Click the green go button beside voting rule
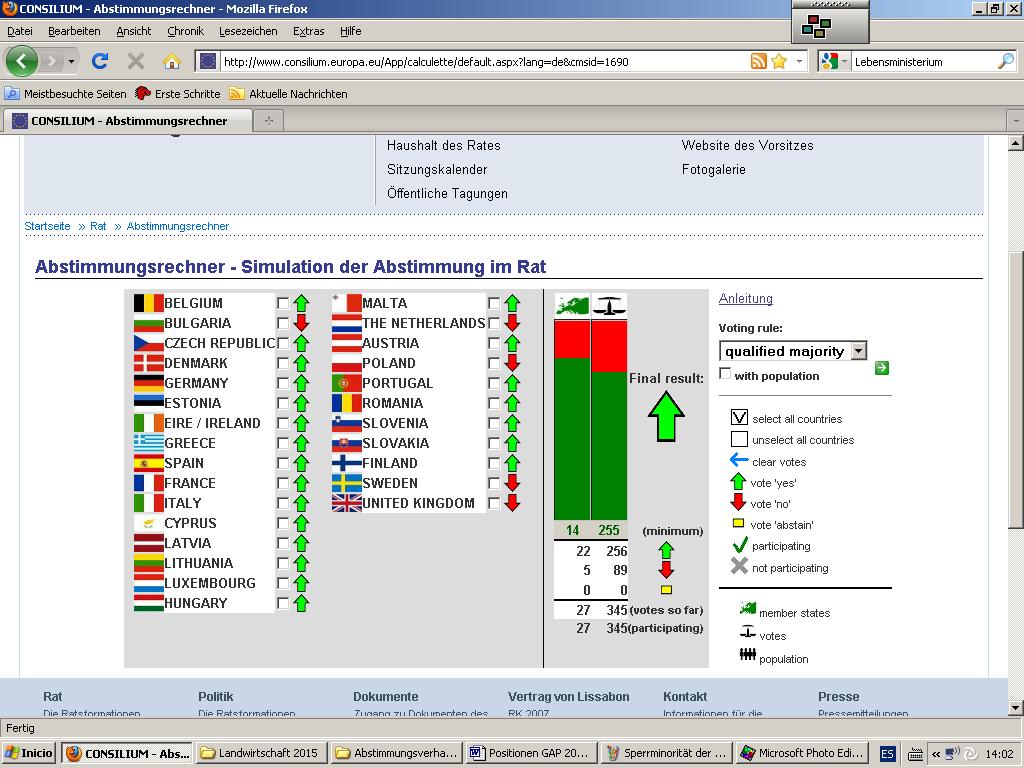This screenshot has height=768, width=1024. pyautogui.click(x=881, y=368)
